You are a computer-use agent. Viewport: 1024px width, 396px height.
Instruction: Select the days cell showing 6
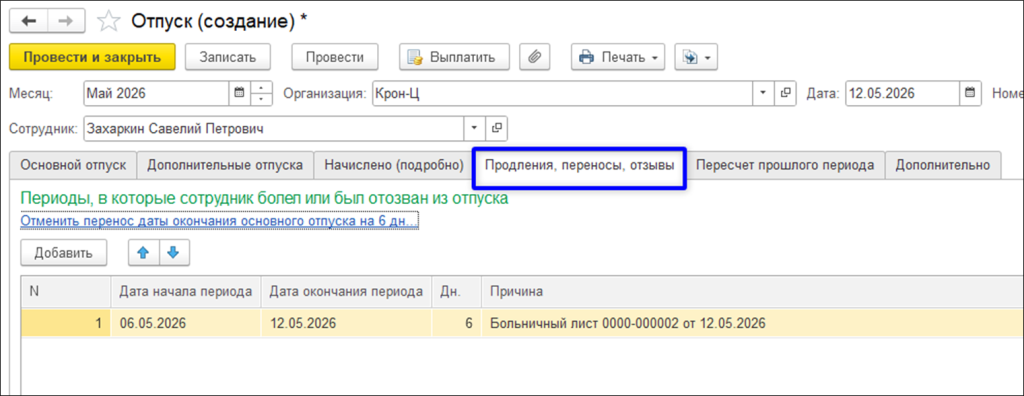456,323
